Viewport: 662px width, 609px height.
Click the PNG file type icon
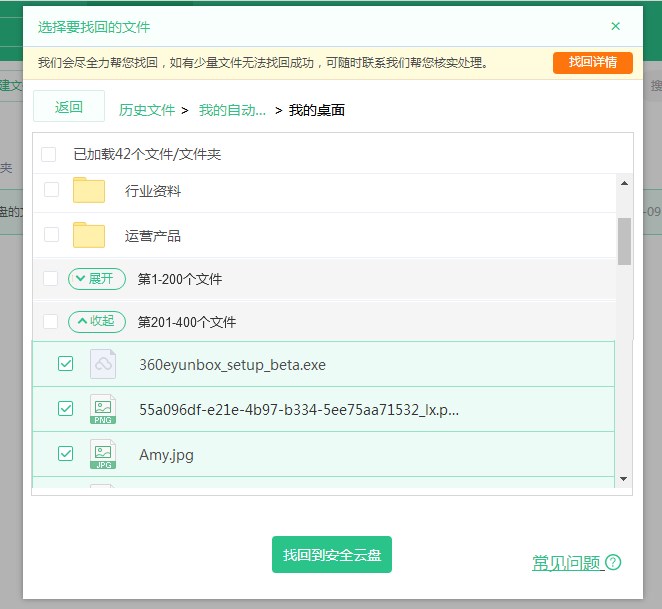103,409
